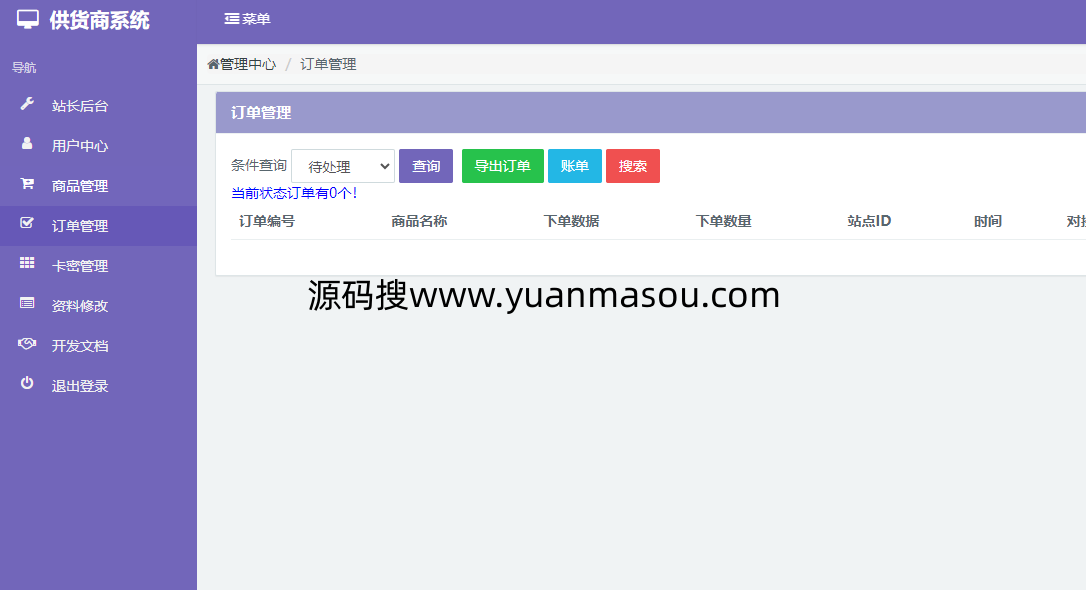Click the shopping cart icon for 商品管理
This screenshot has height=590, width=1086.
pyautogui.click(x=27, y=184)
